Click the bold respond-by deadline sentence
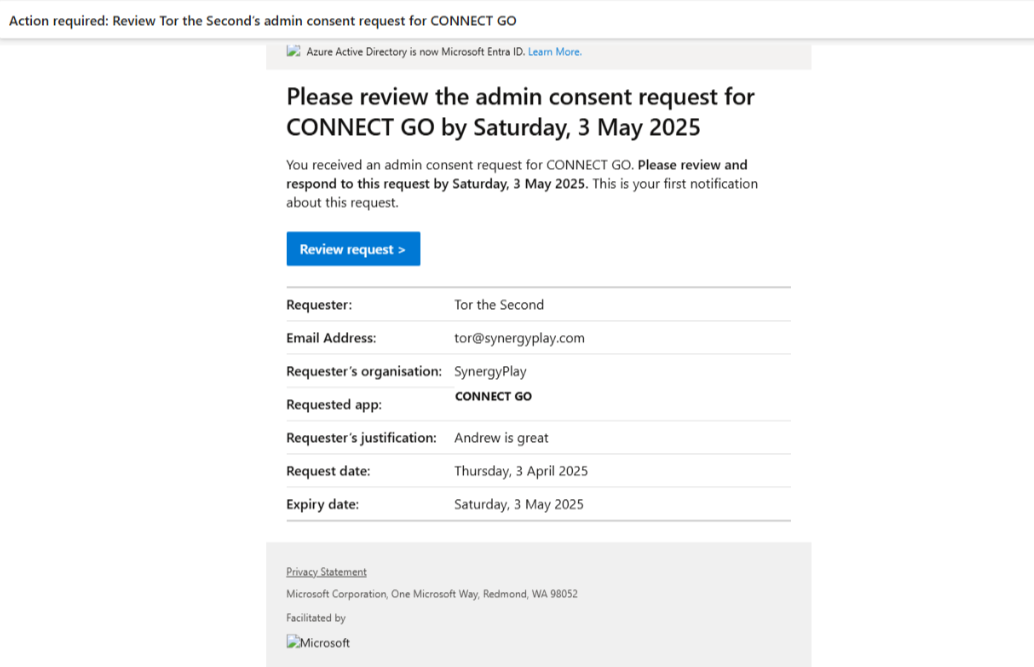The image size is (1034, 667). 517,174
